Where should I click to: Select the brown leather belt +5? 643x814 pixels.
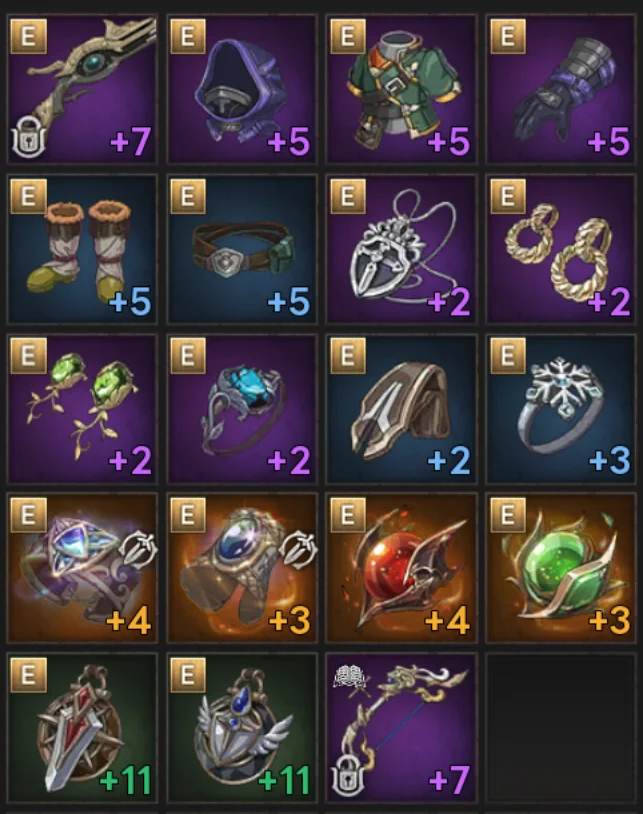click(242, 249)
